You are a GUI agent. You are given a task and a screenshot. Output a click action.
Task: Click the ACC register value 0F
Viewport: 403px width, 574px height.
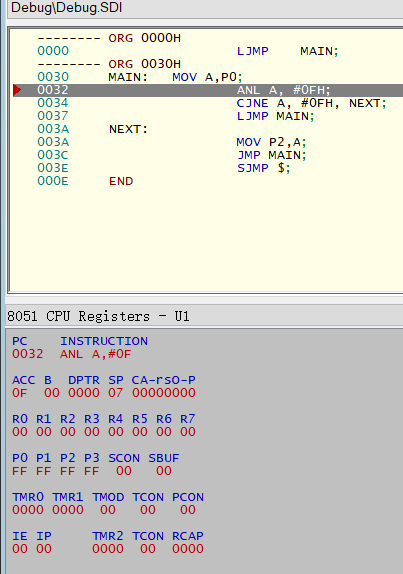(x=20, y=393)
